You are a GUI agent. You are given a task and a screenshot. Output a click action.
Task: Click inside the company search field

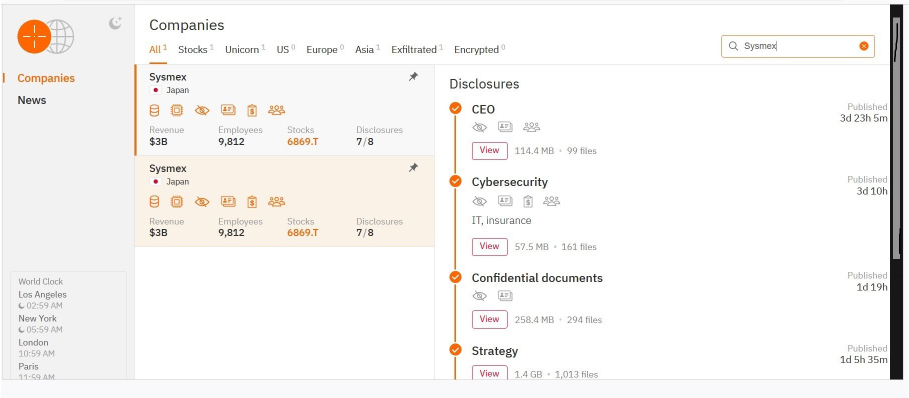798,46
